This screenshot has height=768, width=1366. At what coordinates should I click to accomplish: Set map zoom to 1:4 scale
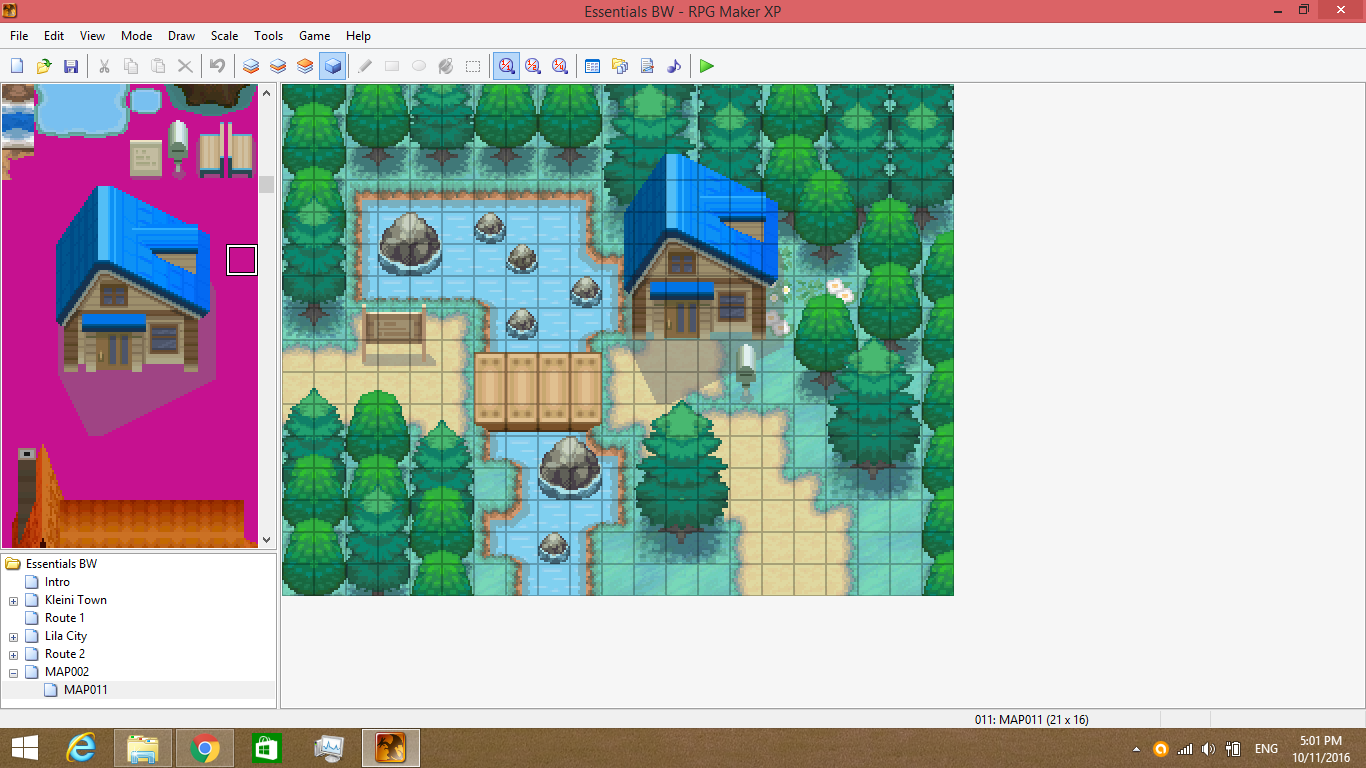pyautogui.click(x=560, y=66)
